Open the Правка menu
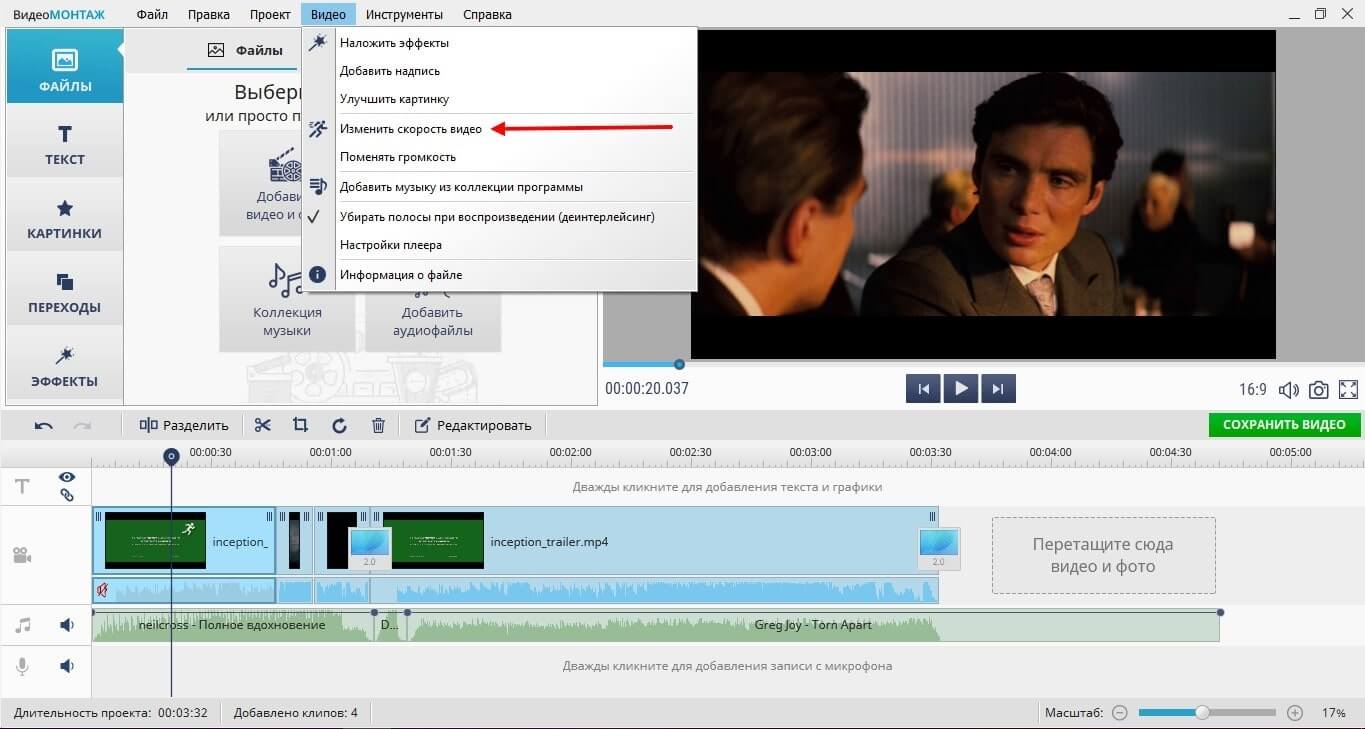The image size is (1365, 729). click(209, 14)
